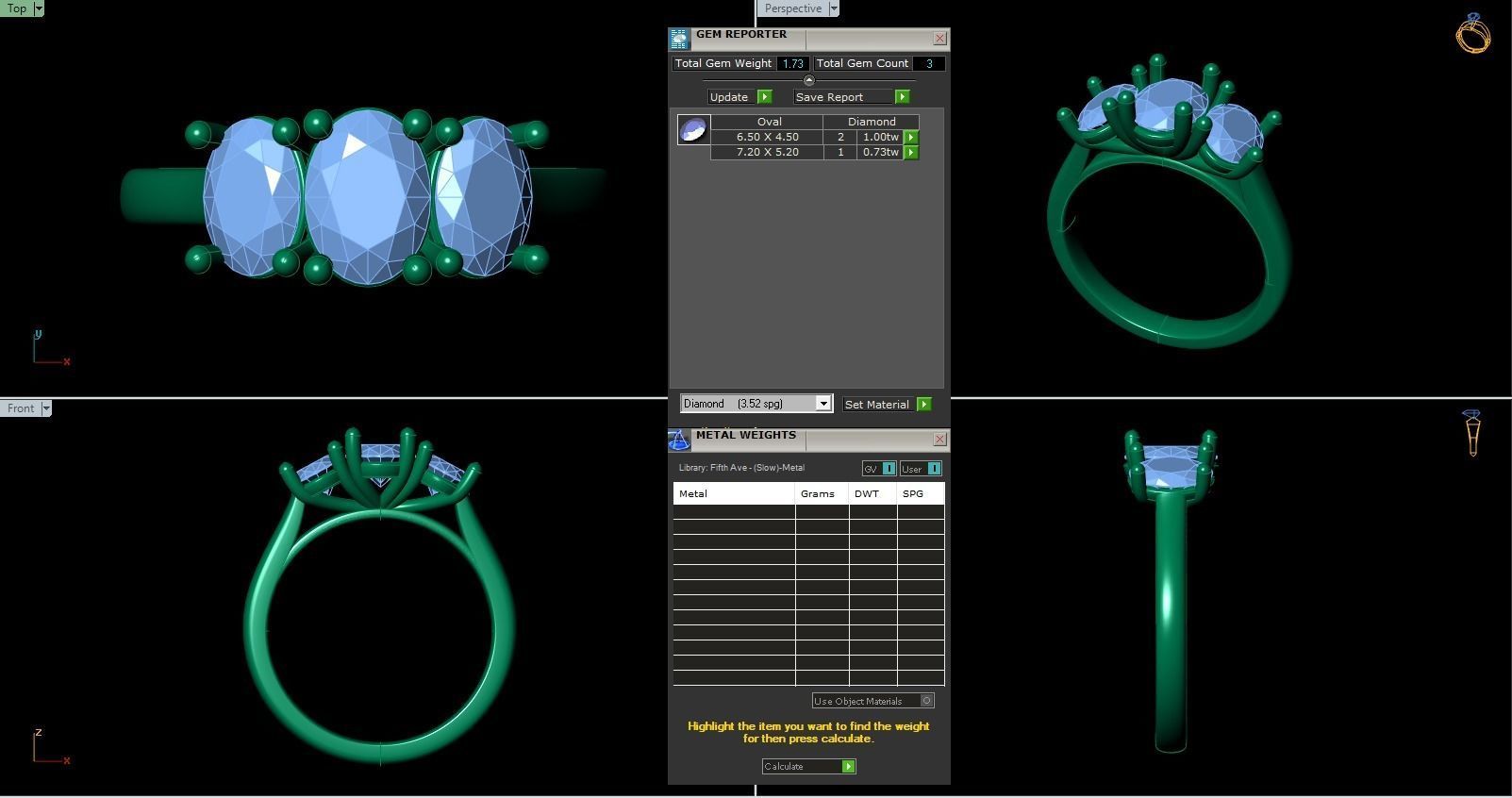This screenshot has width=1512, height=798.
Task: Click the Total Gem Weight value 1.73
Action: [792, 63]
